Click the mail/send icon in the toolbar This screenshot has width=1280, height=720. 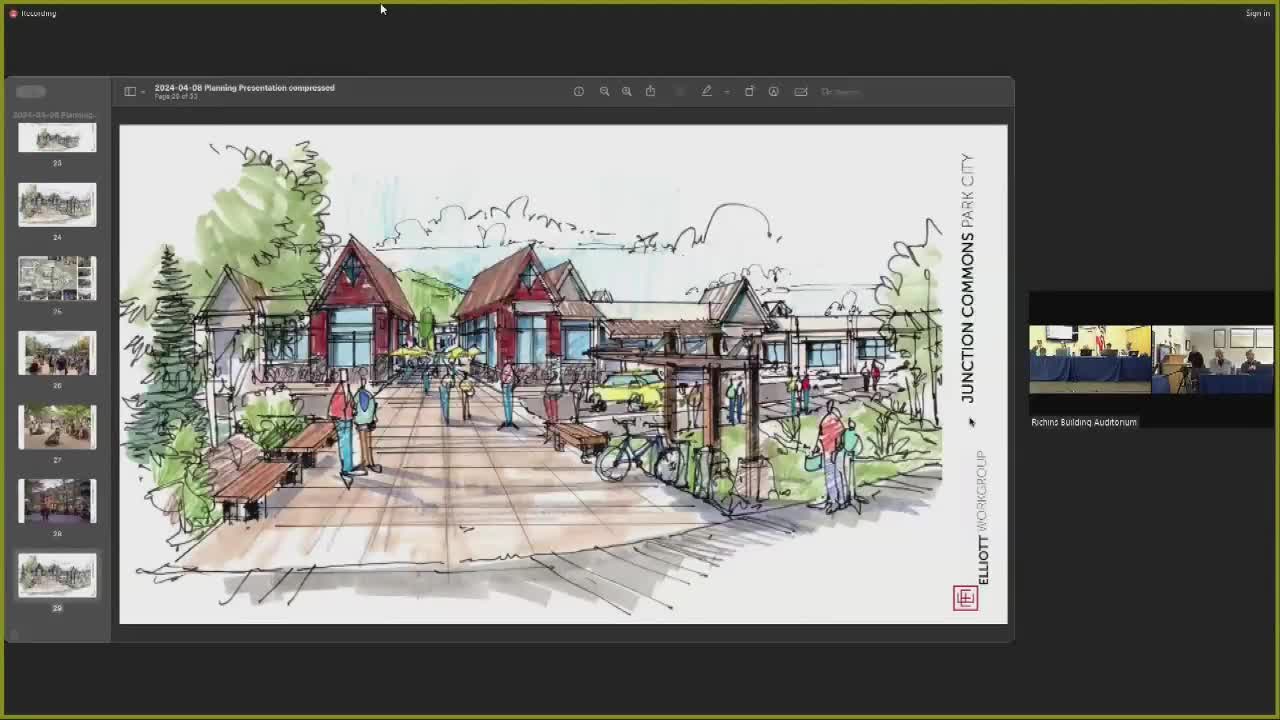pyautogui.click(x=801, y=91)
